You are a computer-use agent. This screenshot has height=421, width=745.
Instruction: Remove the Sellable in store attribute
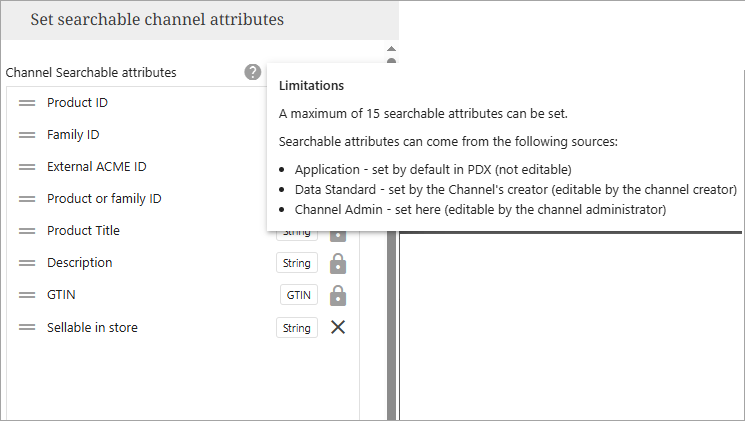pyautogui.click(x=338, y=327)
